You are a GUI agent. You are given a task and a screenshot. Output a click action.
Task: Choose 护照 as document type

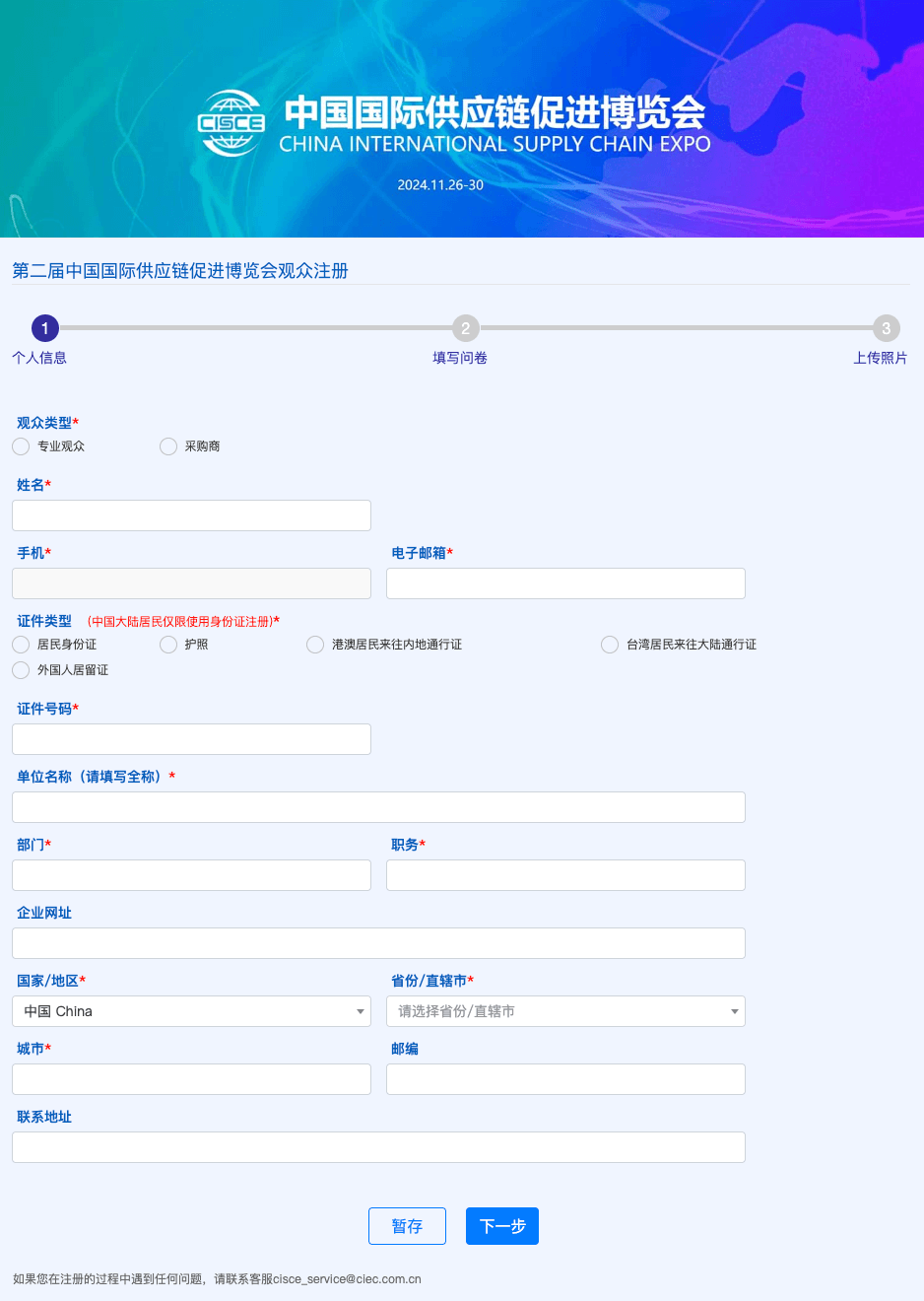168,645
